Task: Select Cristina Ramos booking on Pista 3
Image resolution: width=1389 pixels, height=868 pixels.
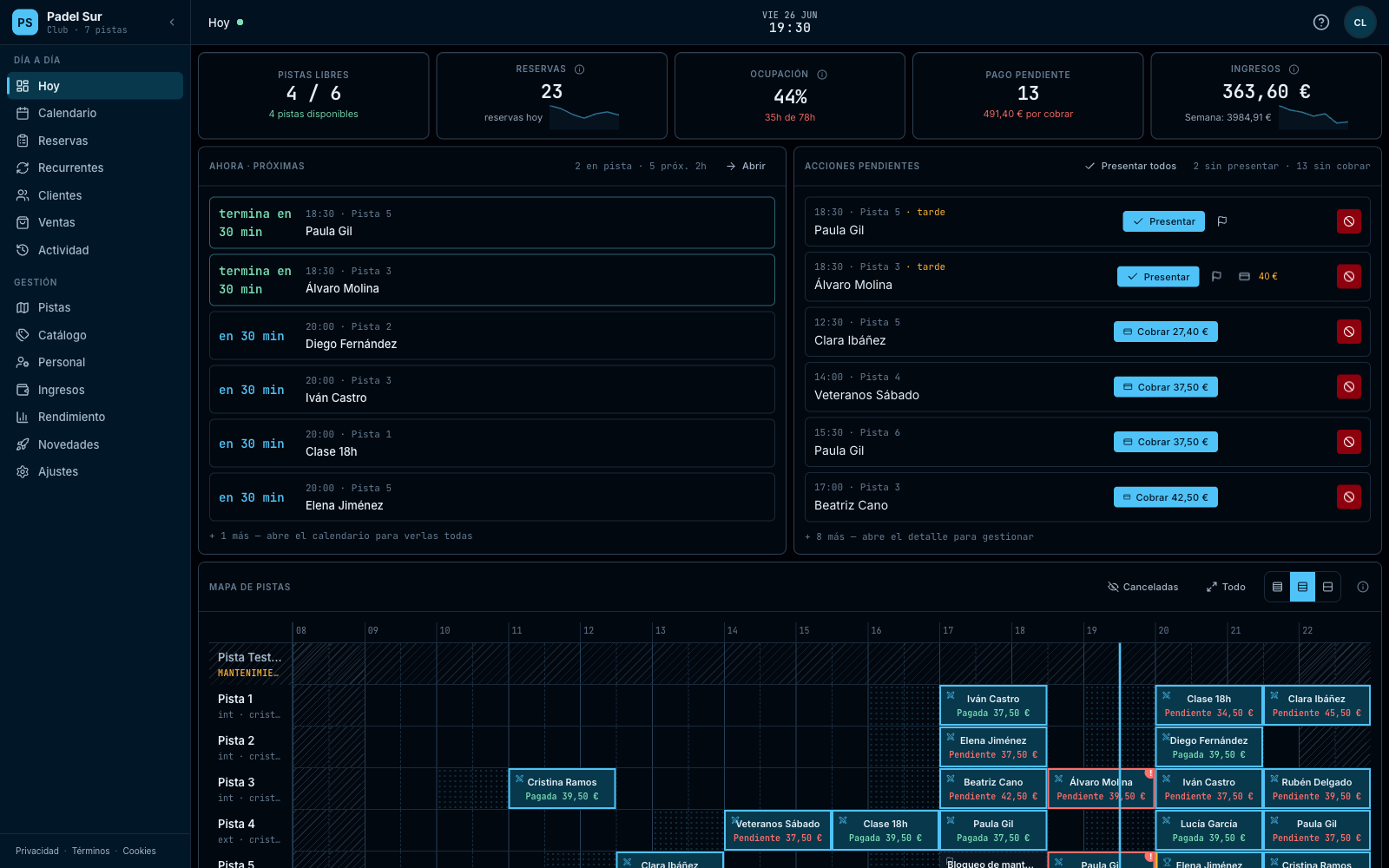Action: [x=562, y=788]
